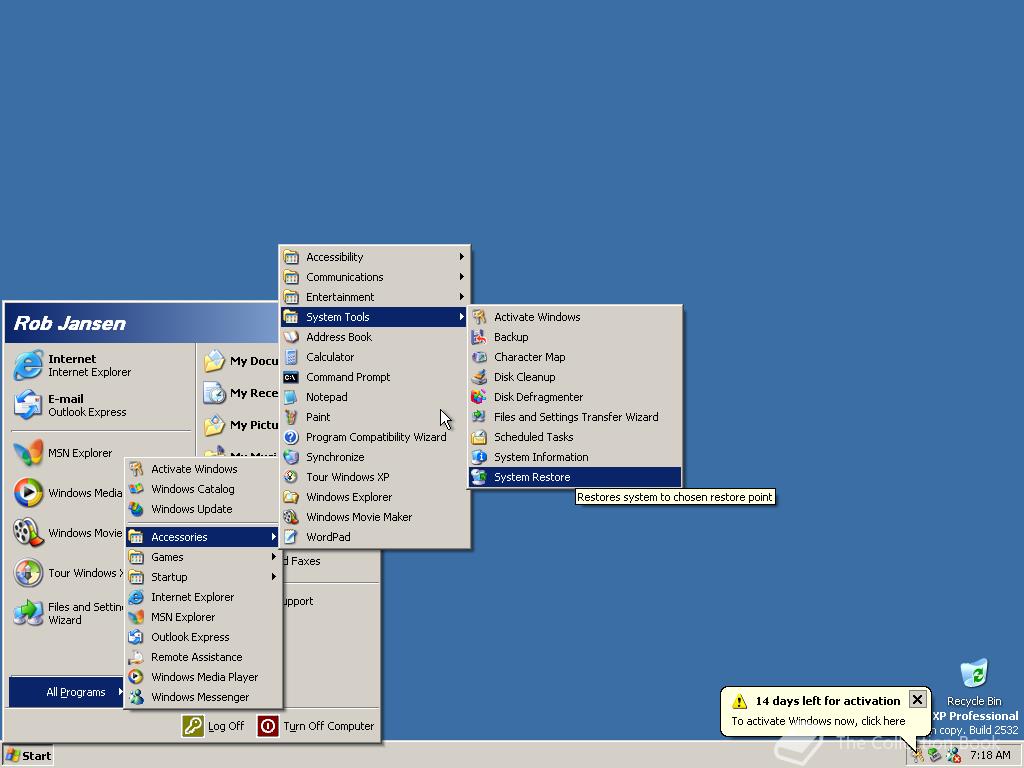The height and width of the screenshot is (768, 1024).
Task: Click the Disk Defragmenter icon
Action: click(x=479, y=396)
